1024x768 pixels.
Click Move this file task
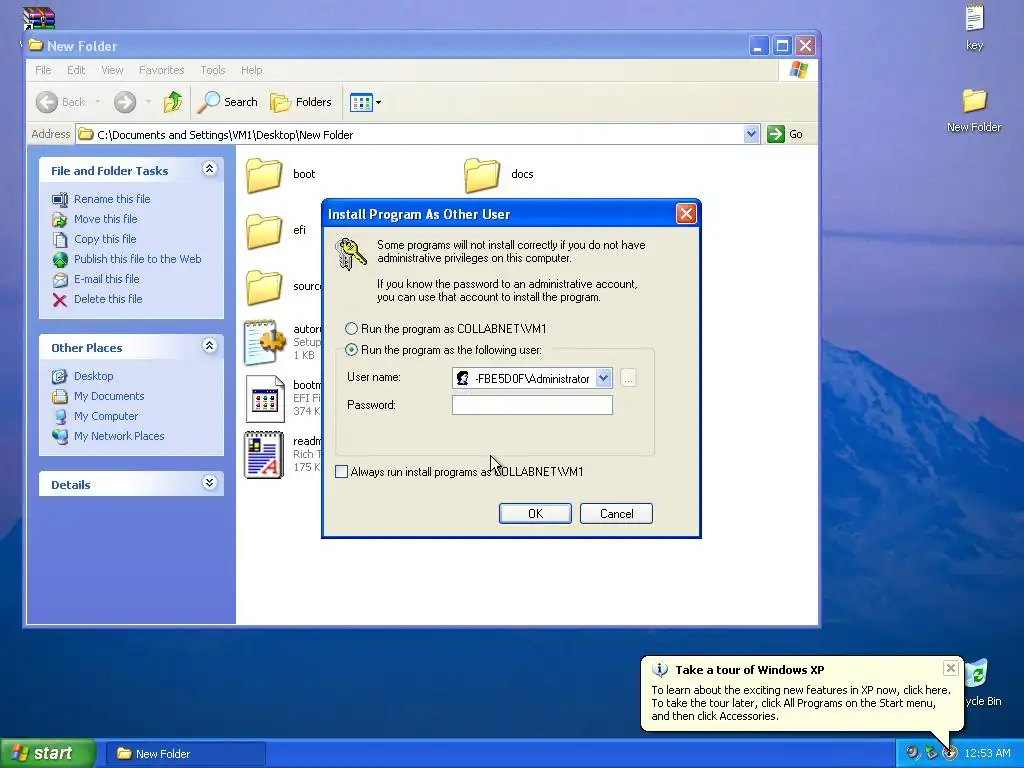pos(105,219)
